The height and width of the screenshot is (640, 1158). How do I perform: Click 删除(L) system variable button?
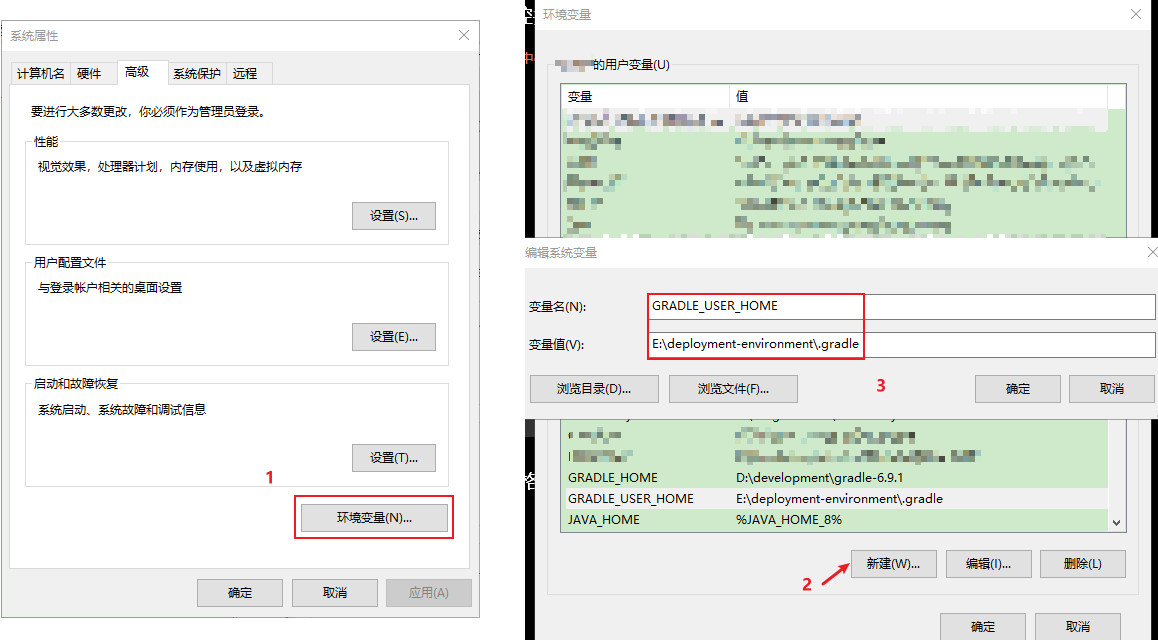tap(1083, 564)
